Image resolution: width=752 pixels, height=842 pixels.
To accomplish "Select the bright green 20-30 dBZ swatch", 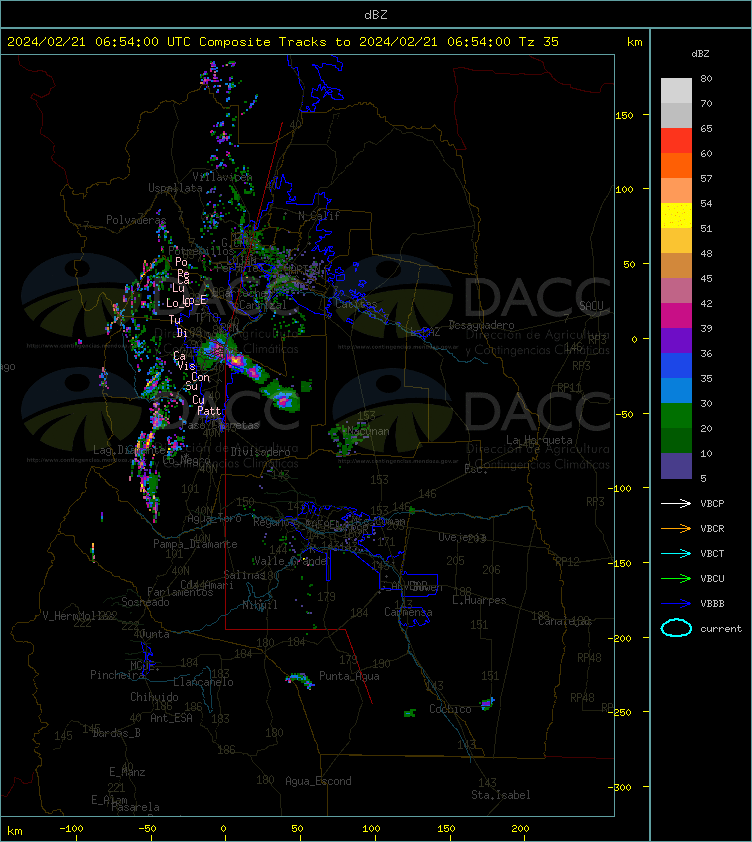I will (x=676, y=416).
